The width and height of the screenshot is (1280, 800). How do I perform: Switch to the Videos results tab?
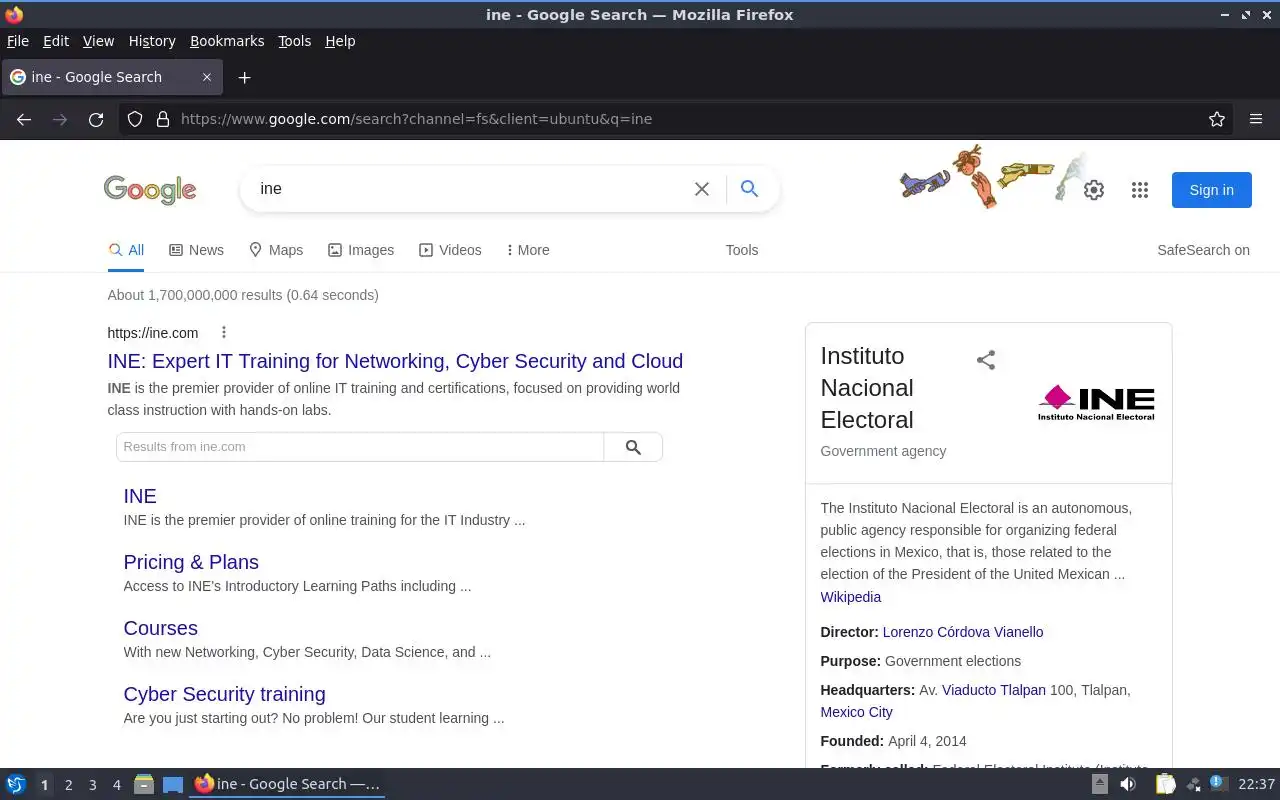pyautogui.click(x=450, y=250)
